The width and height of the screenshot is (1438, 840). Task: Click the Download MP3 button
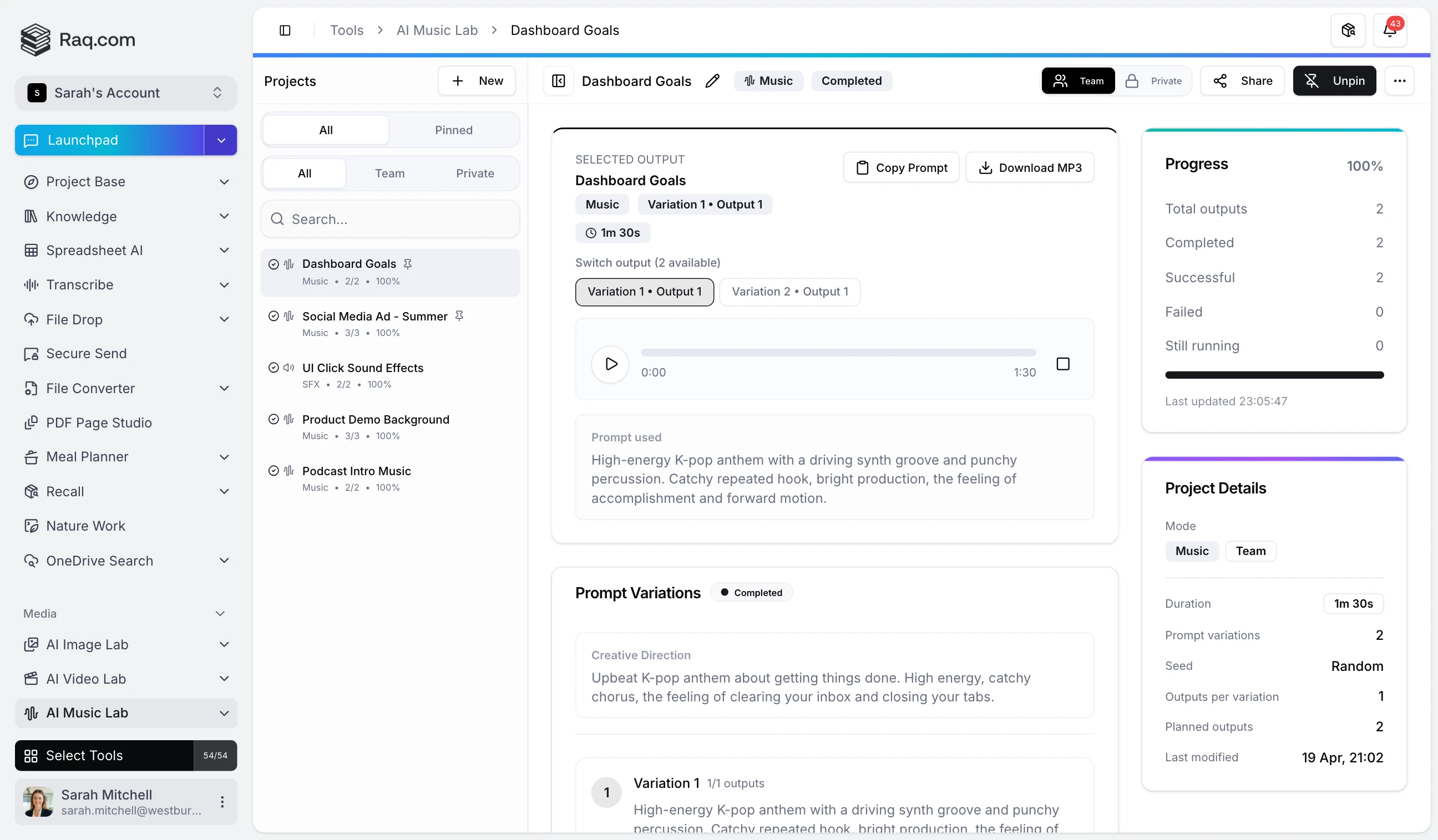point(1030,167)
